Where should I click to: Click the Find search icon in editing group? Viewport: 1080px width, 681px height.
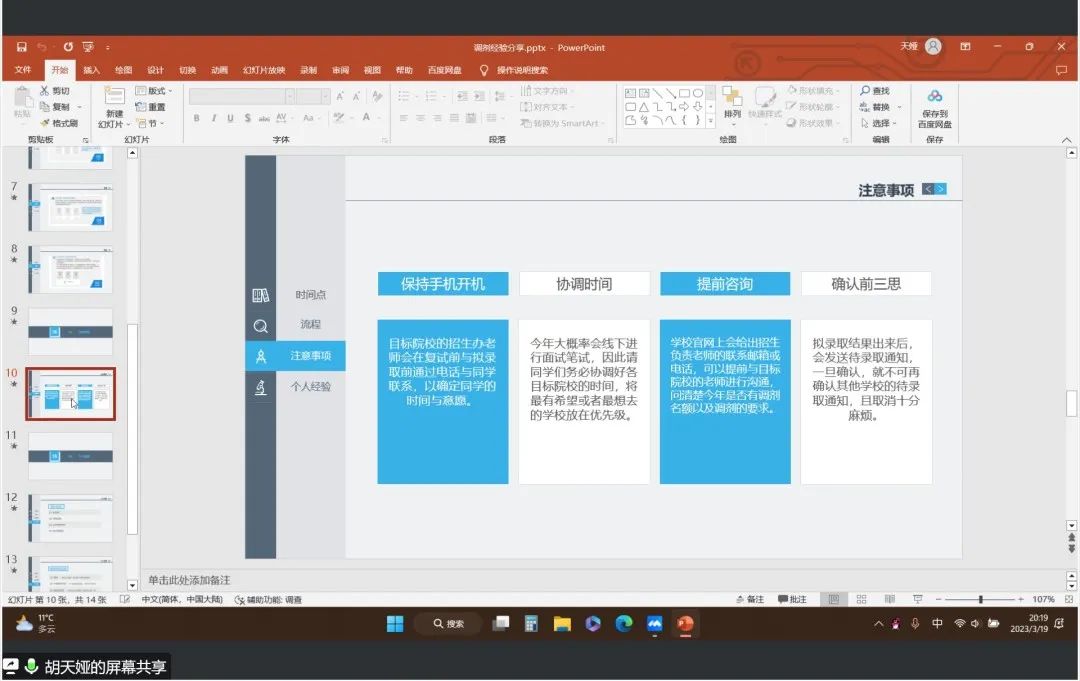pos(865,91)
